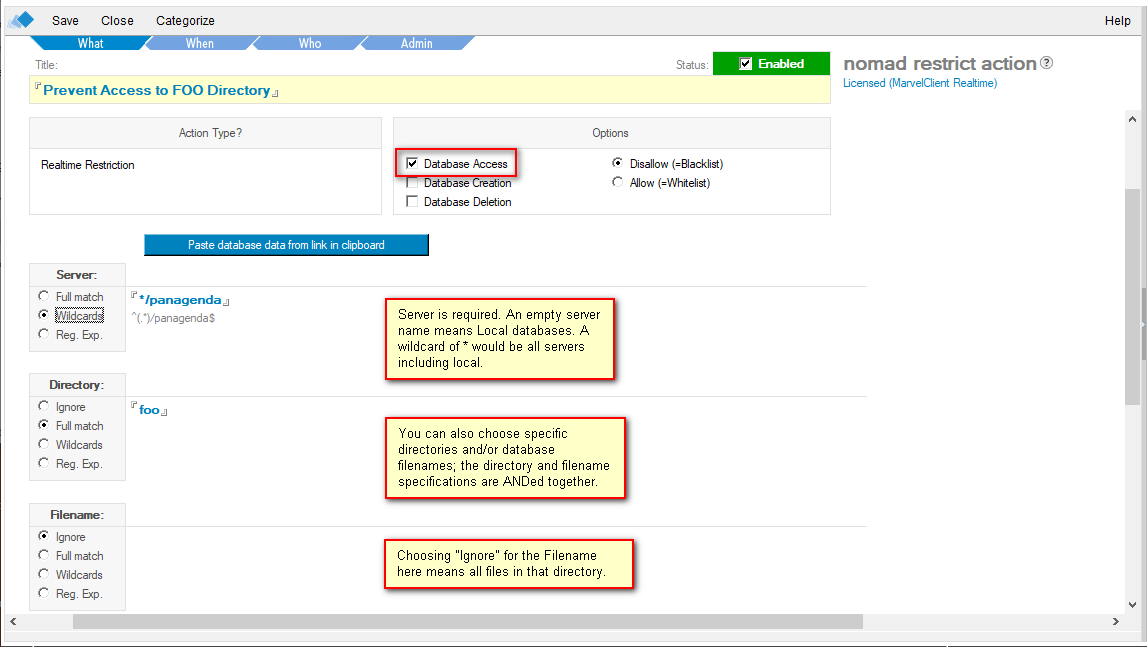This screenshot has width=1147, height=647.
Task: Toggle the Enabled status checkbox
Action: pos(745,64)
